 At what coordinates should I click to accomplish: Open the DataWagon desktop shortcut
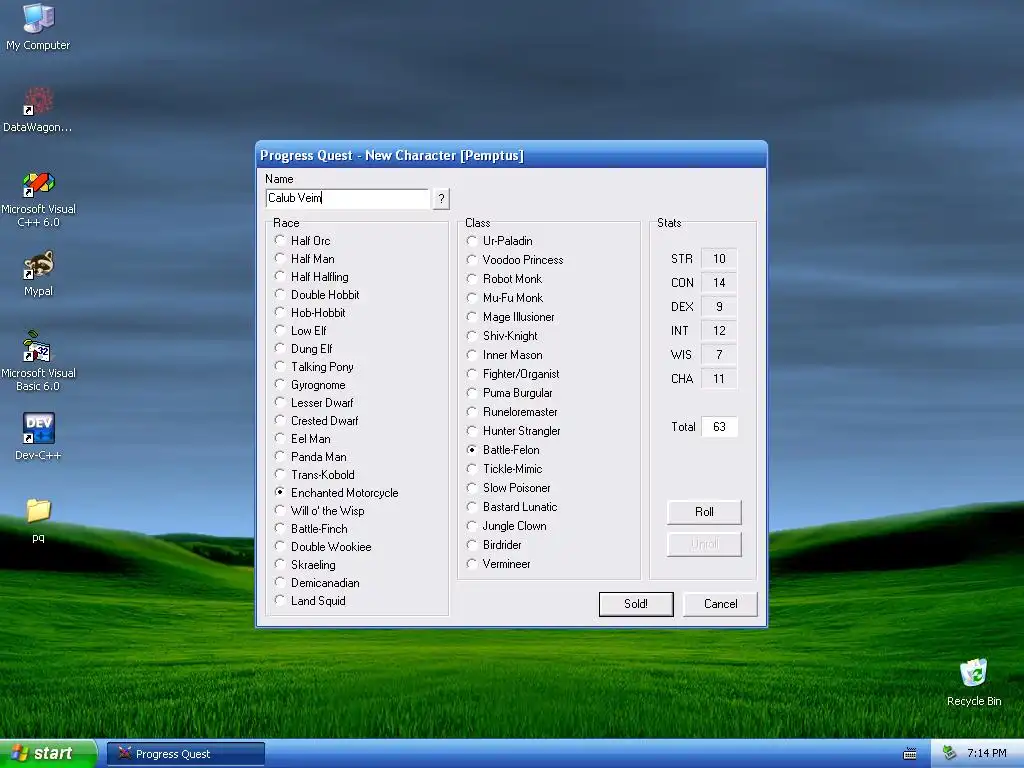pyautogui.click(x=38, y=109)
